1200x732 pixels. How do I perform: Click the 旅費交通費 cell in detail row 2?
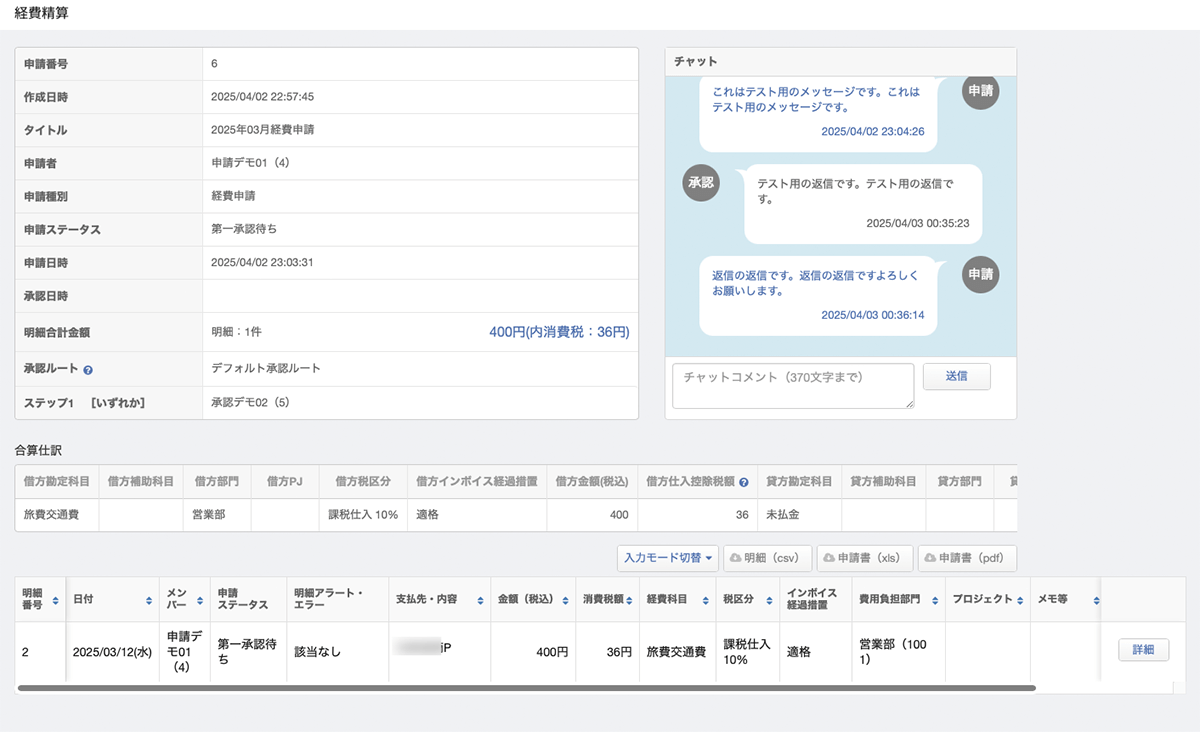676,652
